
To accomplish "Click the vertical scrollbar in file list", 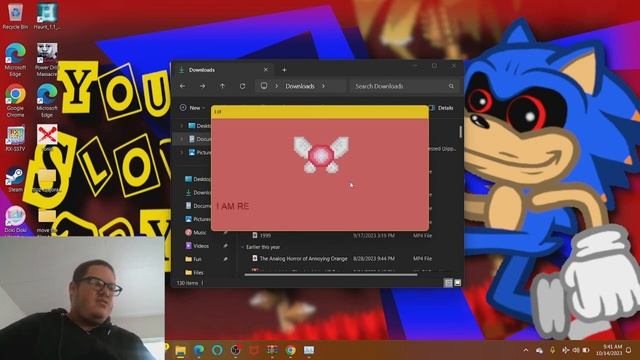I will [x=461, y=132].
